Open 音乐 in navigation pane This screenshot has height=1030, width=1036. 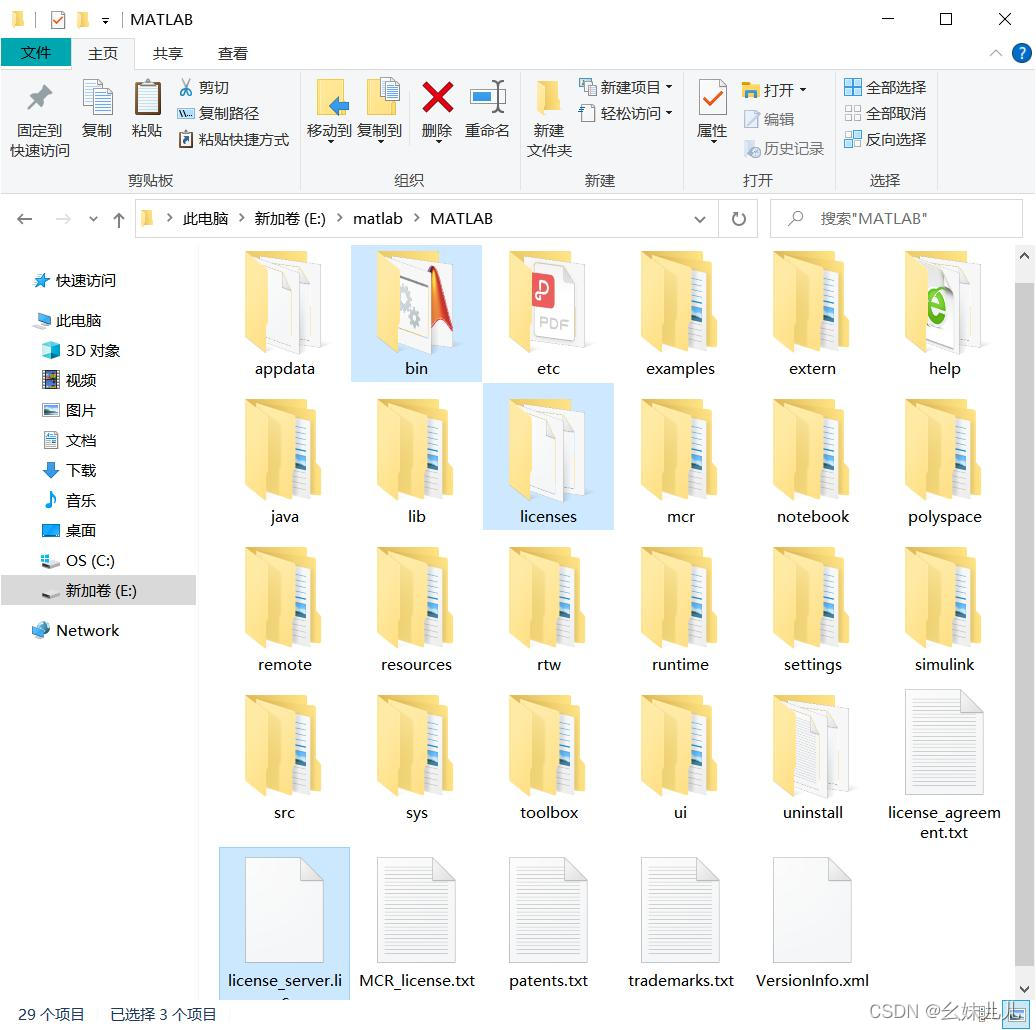click(x=70, y=501)
